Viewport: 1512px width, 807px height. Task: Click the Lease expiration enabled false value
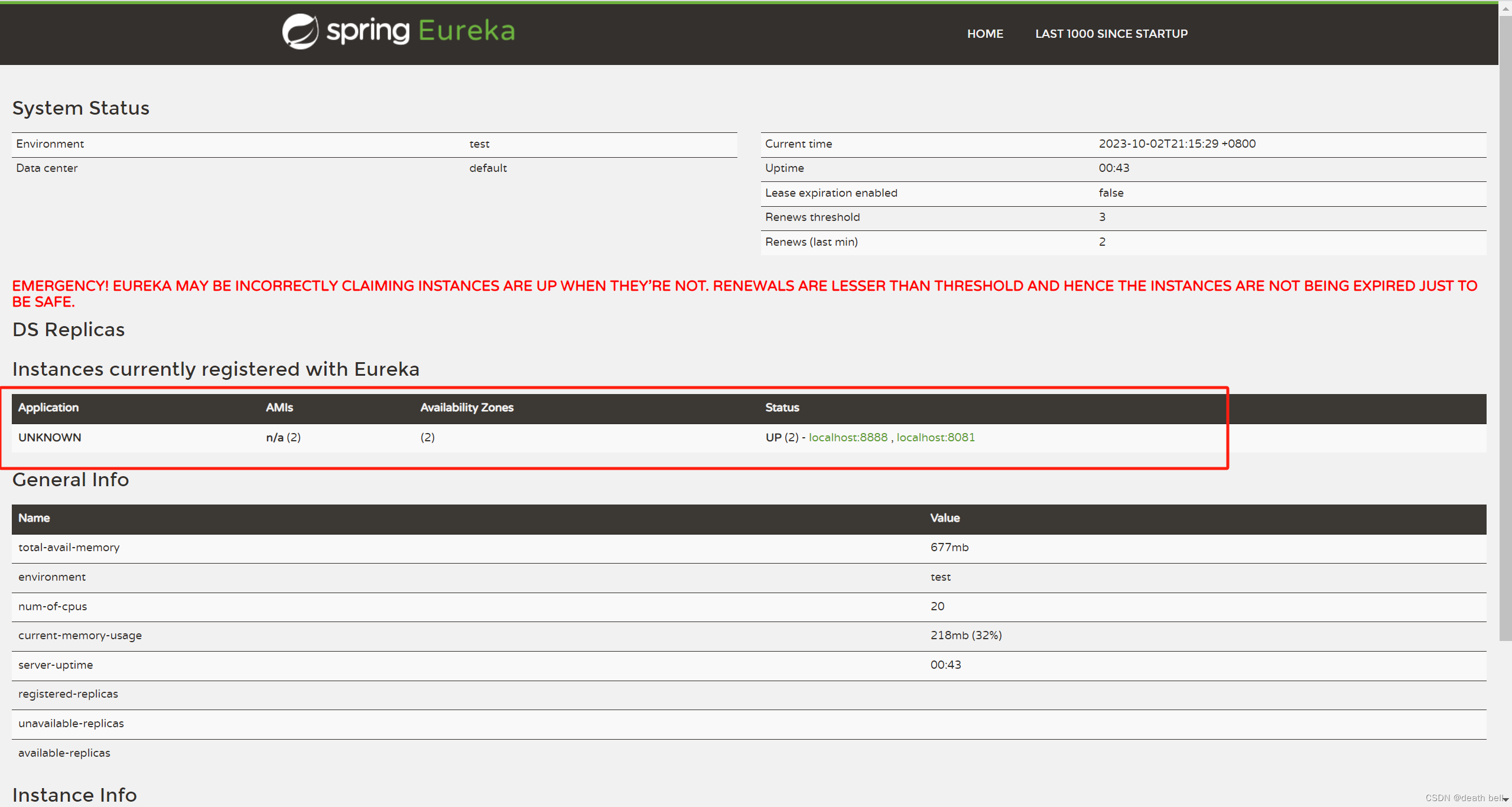(1111, 193)
